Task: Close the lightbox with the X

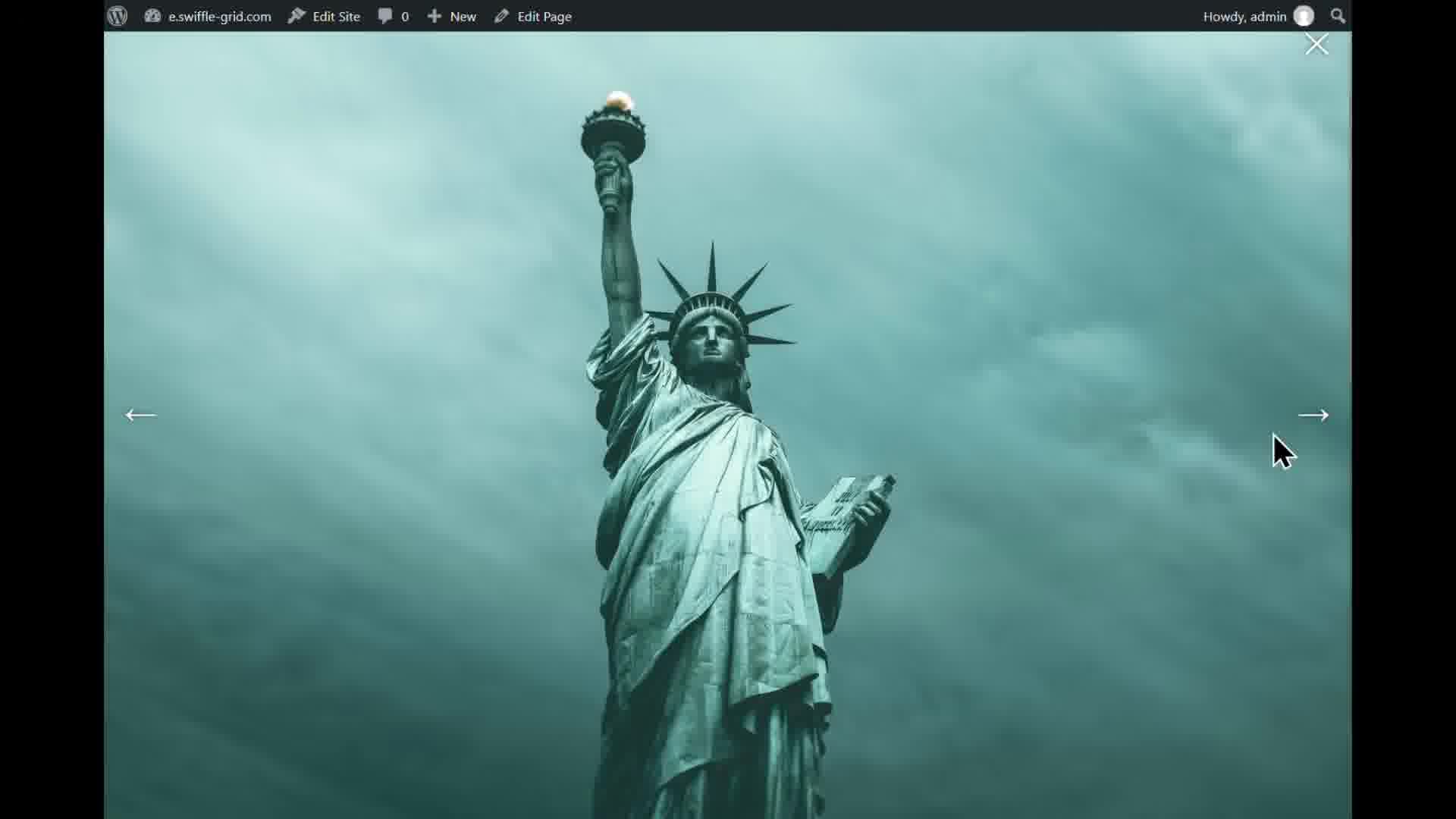Action: (1316, 45)
